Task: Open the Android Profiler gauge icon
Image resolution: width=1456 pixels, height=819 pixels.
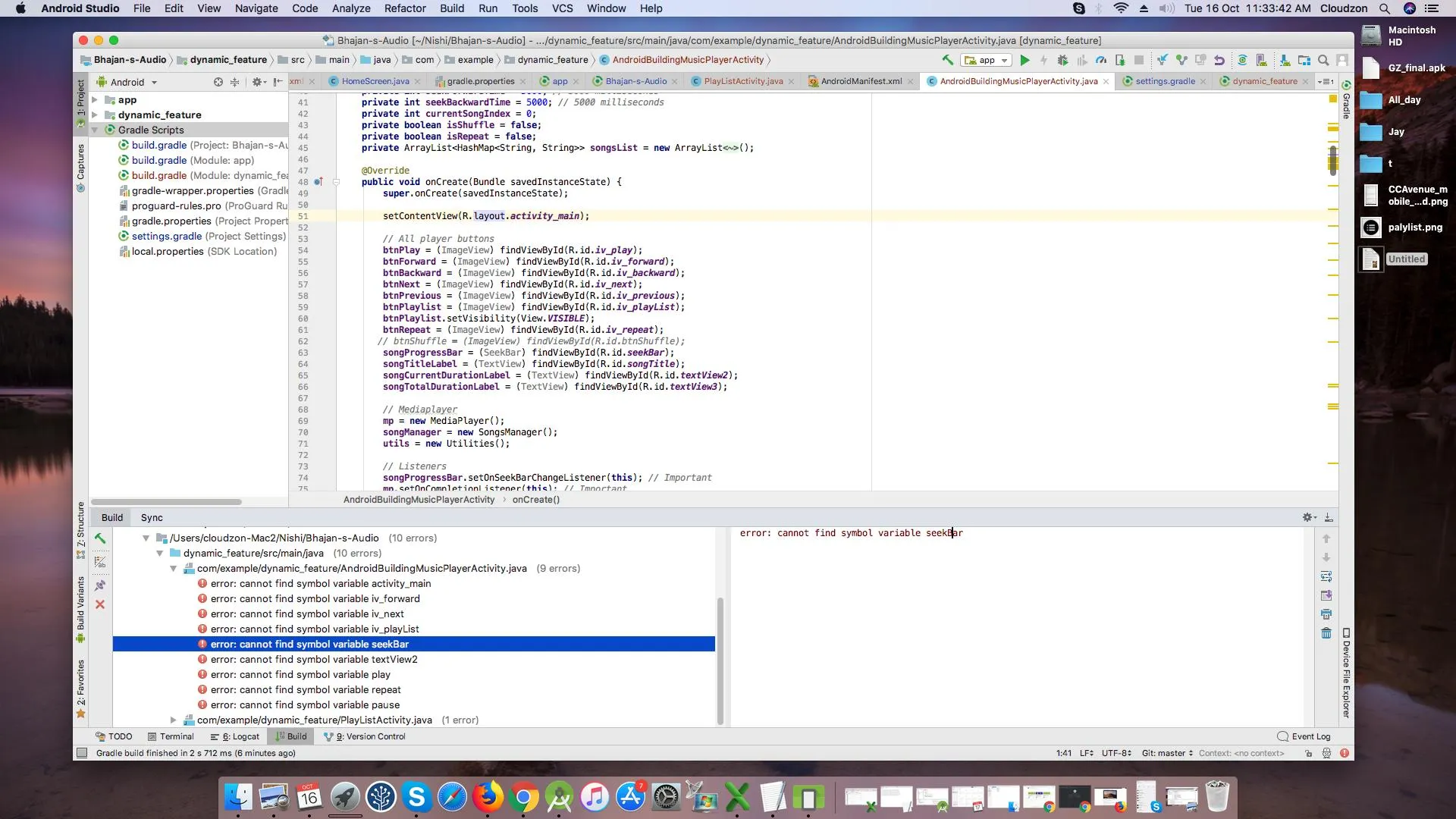Action: coord(1101,60)
